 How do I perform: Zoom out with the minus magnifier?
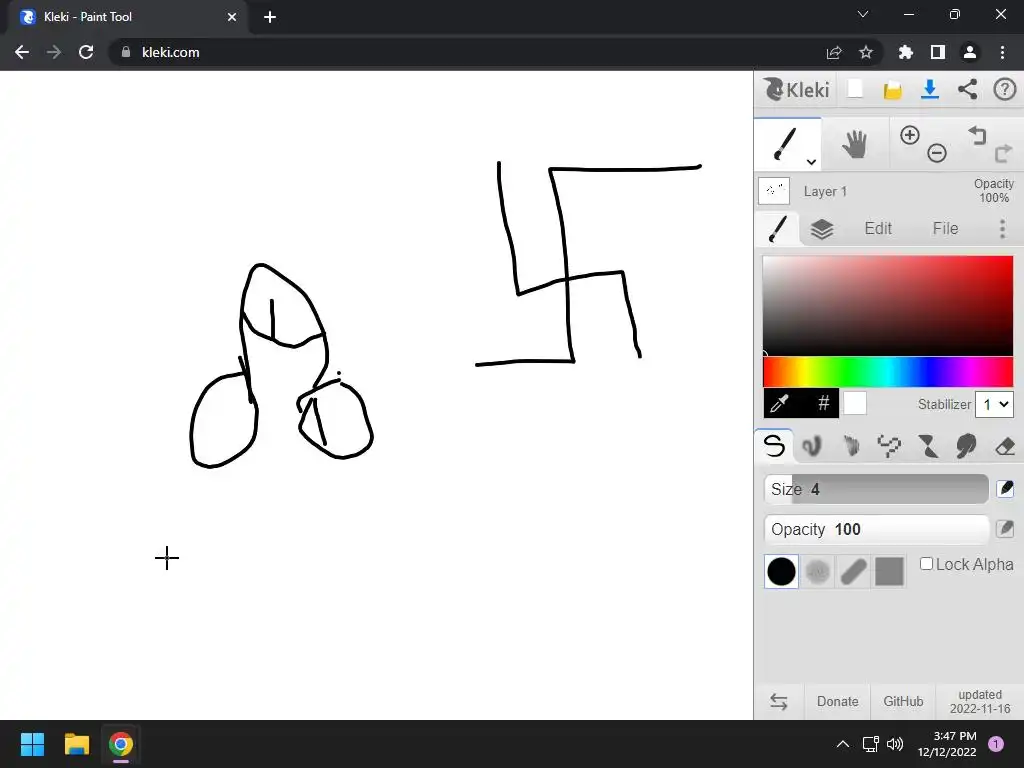point(936,153)
